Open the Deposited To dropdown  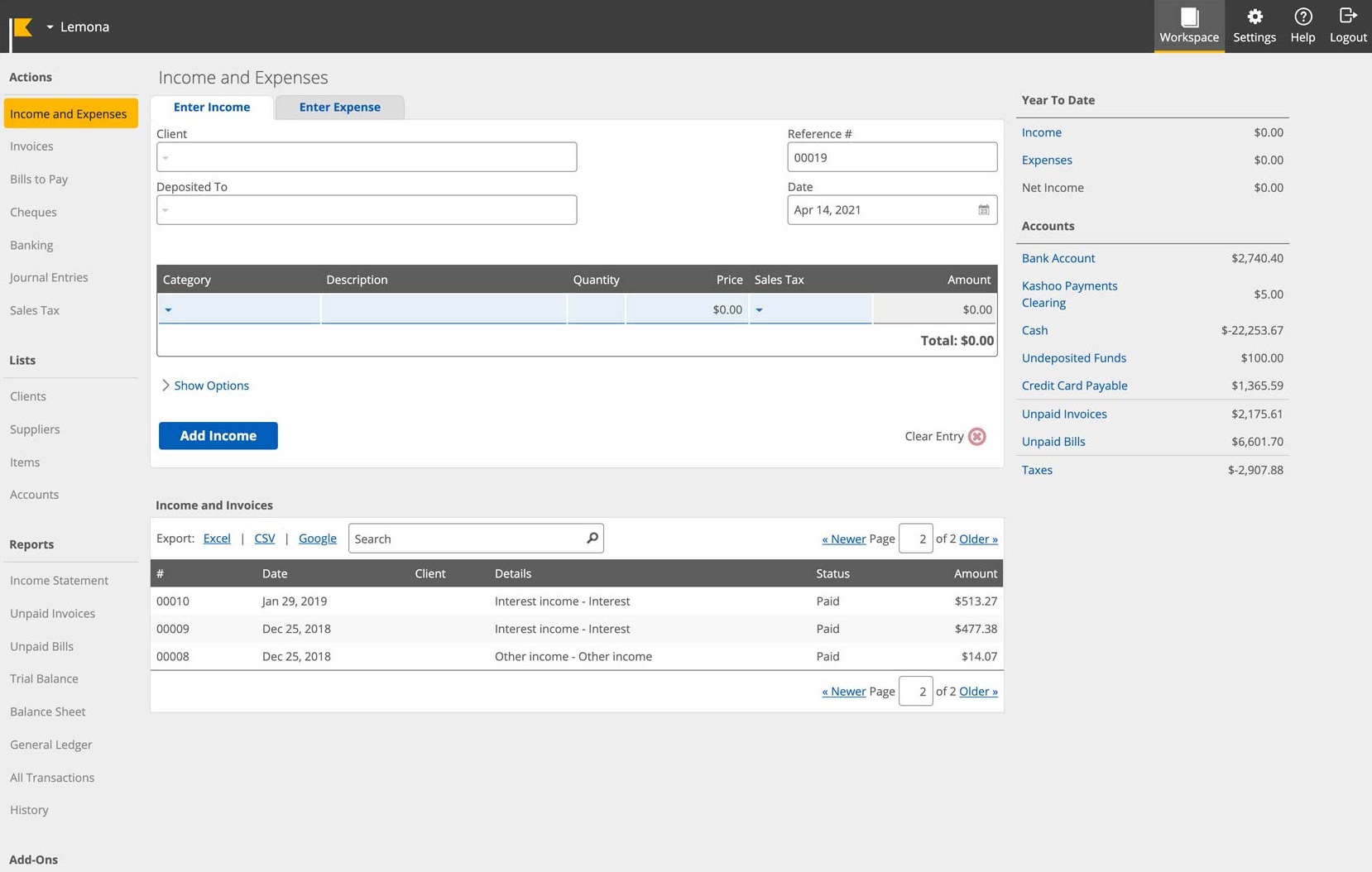point(366,210)
